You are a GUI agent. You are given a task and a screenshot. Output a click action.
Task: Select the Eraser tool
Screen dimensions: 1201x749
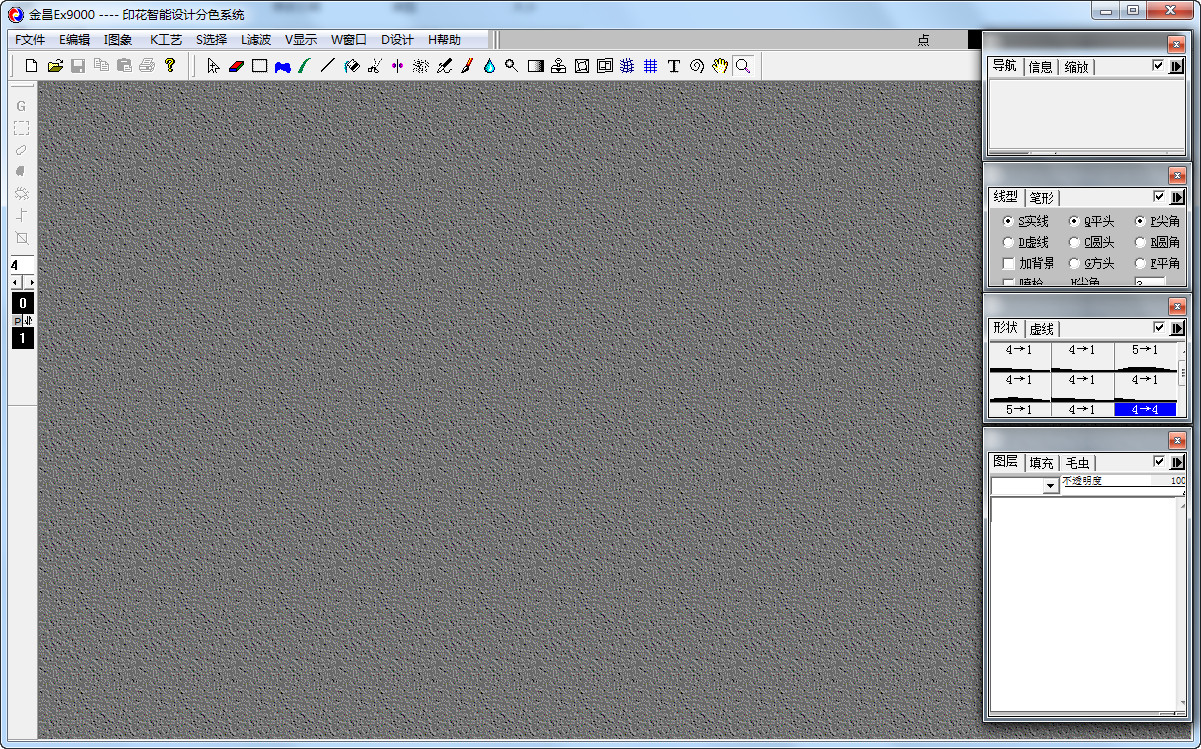coord(236,66)
